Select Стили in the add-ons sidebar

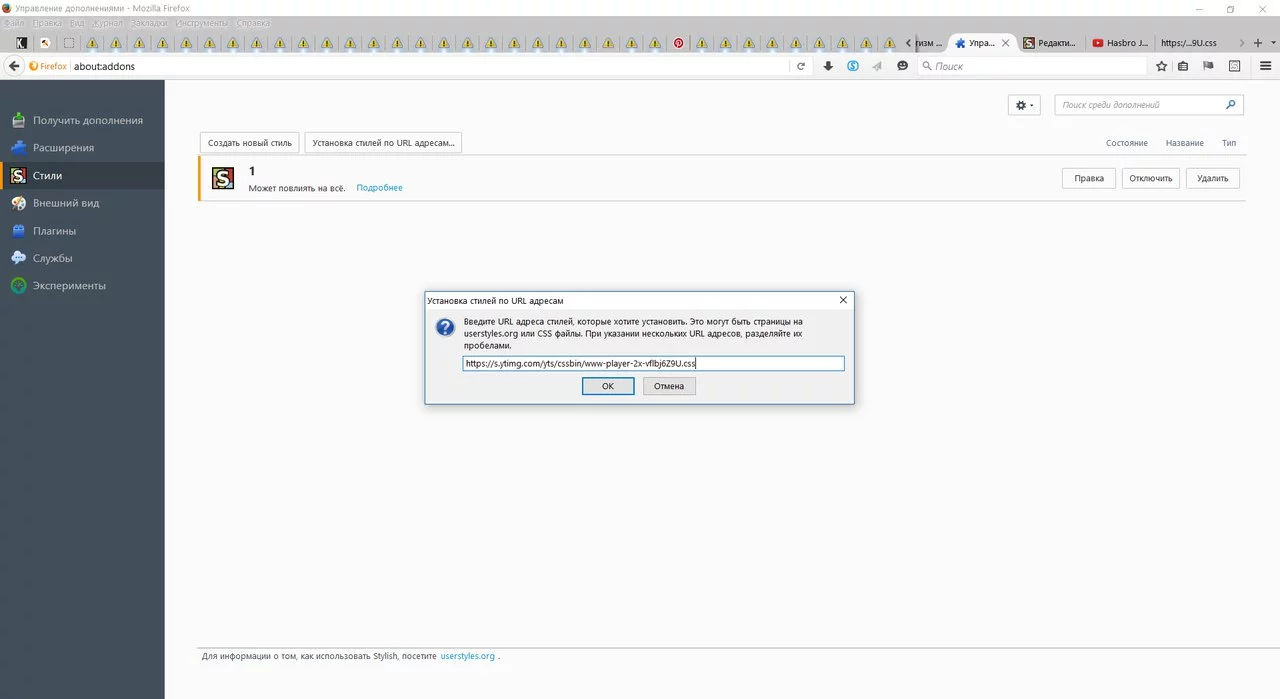[x=46, y=174]
